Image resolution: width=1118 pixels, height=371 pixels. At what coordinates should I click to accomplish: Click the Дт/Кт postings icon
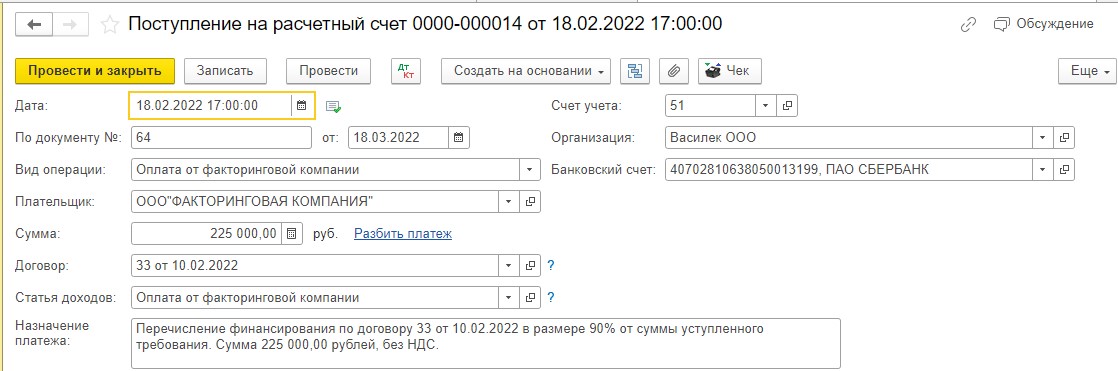406,71
